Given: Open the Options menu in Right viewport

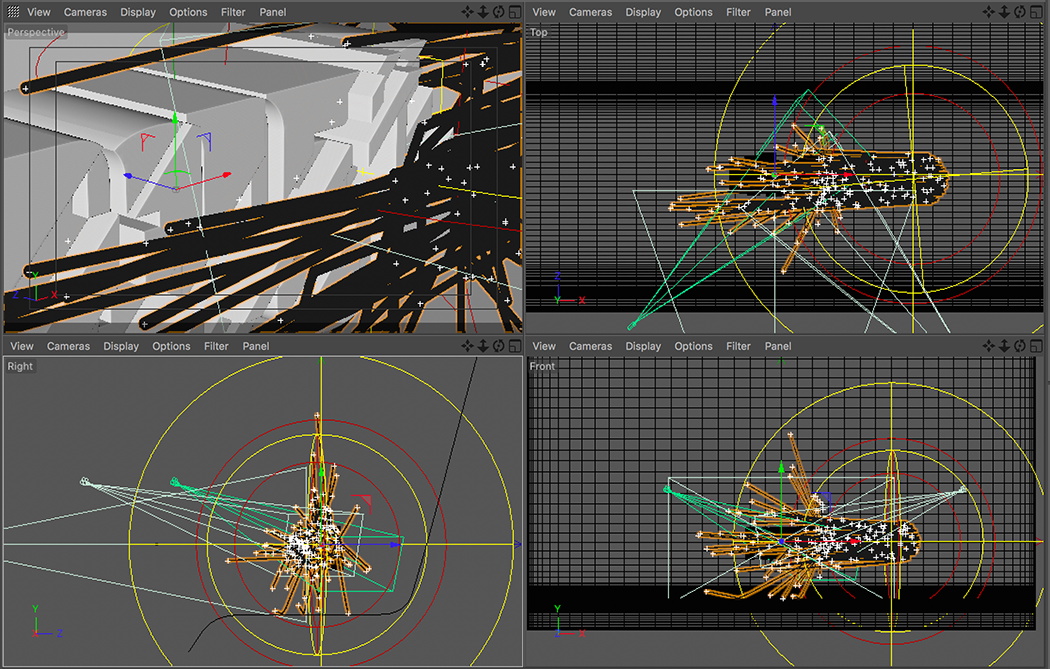Looking at the screenshot, I should (171, 346).
